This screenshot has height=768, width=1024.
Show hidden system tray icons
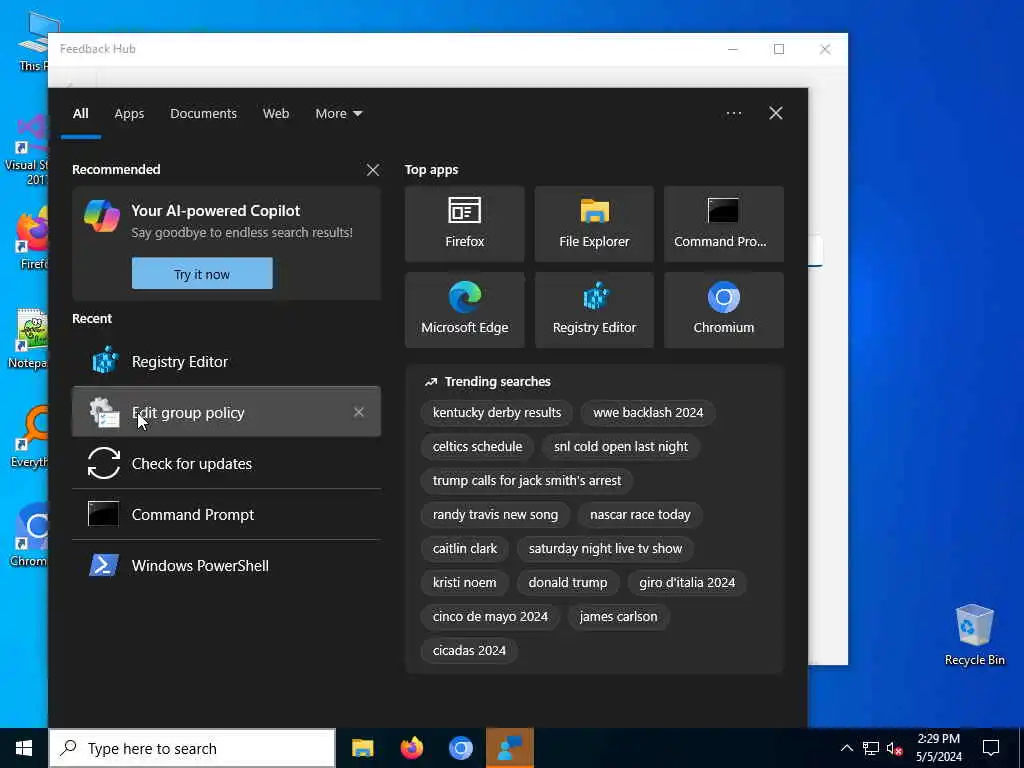pos(846,748)
